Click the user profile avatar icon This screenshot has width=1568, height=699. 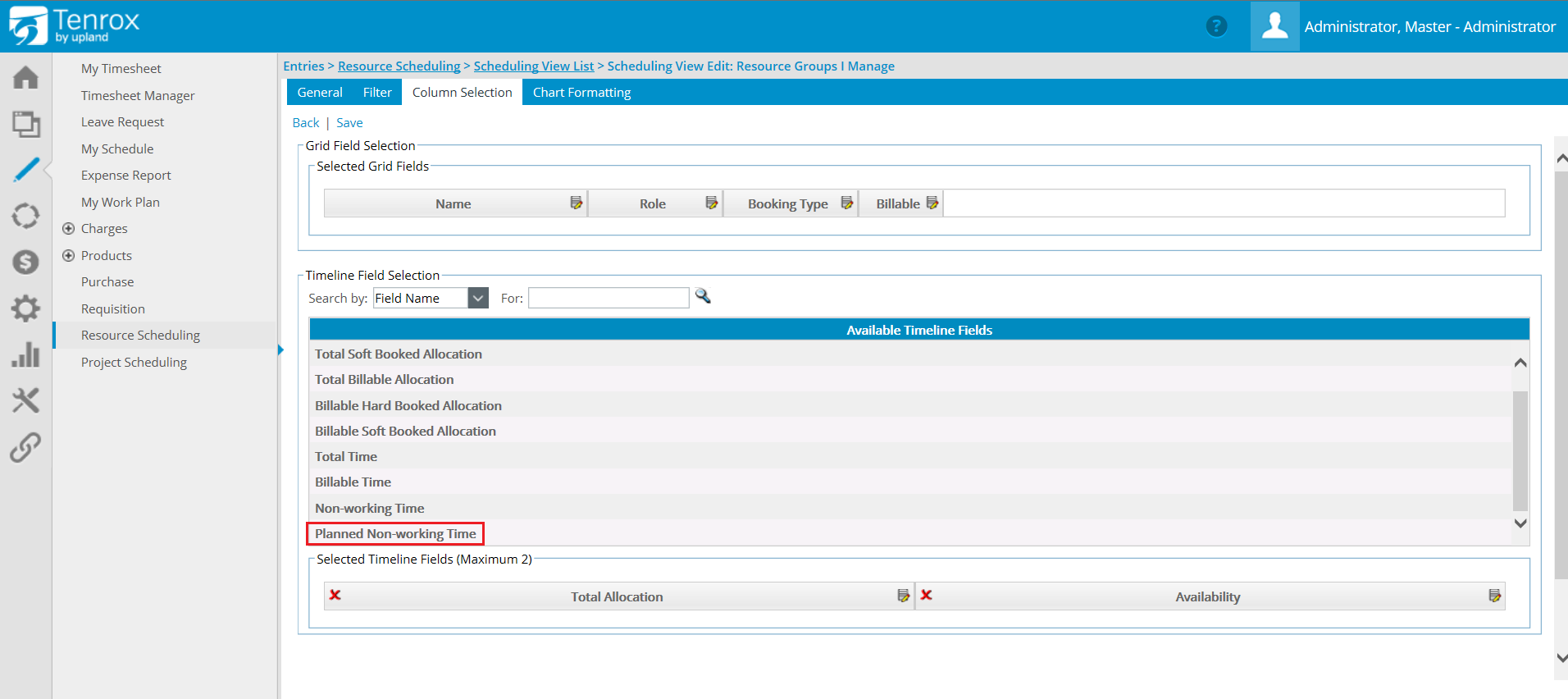(x=1274, y=26)
